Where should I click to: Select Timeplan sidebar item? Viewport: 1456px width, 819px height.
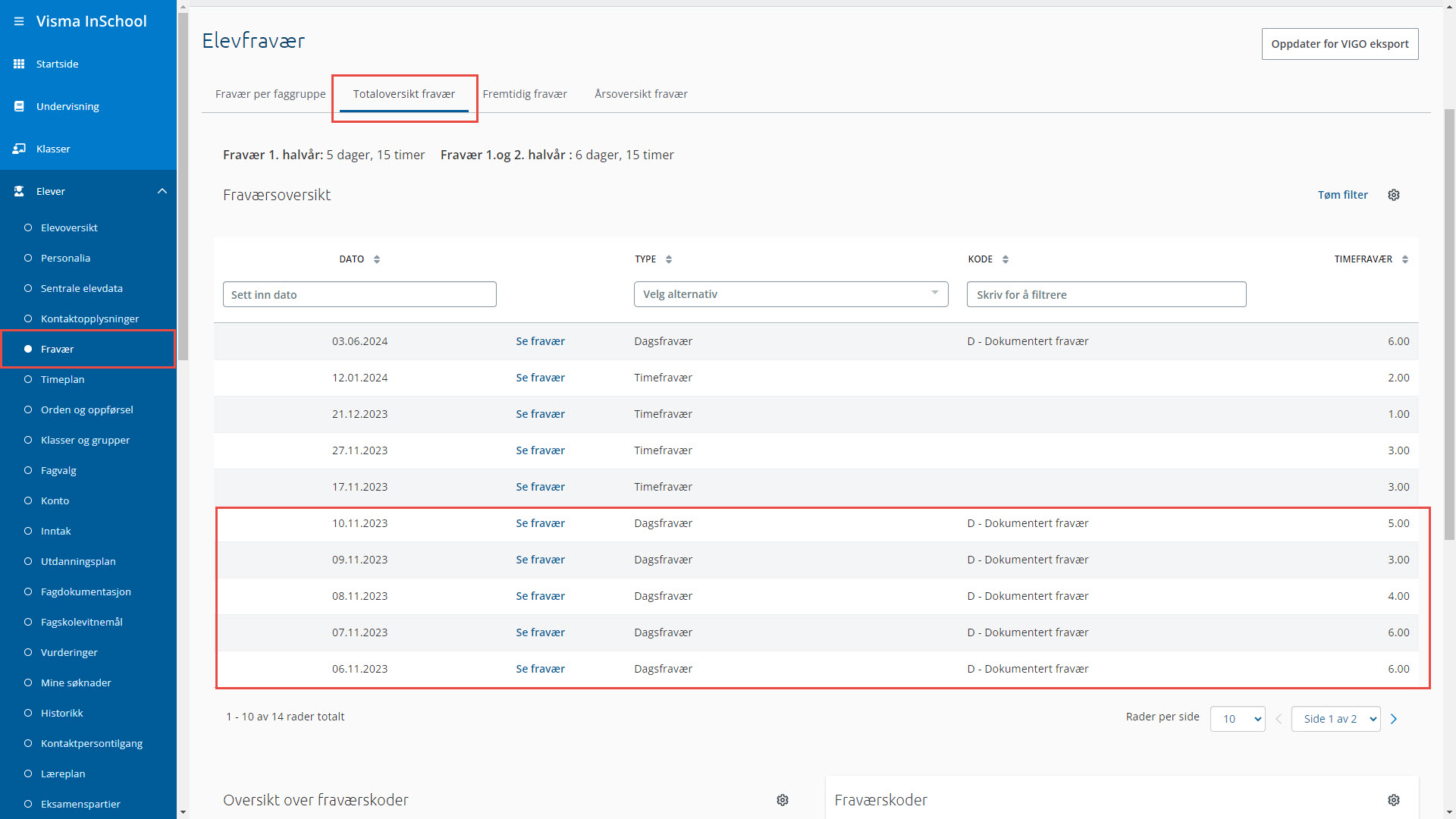[62, 379]
